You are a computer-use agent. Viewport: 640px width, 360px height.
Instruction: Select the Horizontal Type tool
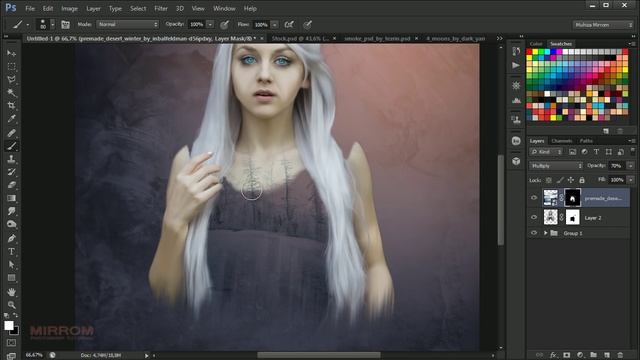coord(11,251)
